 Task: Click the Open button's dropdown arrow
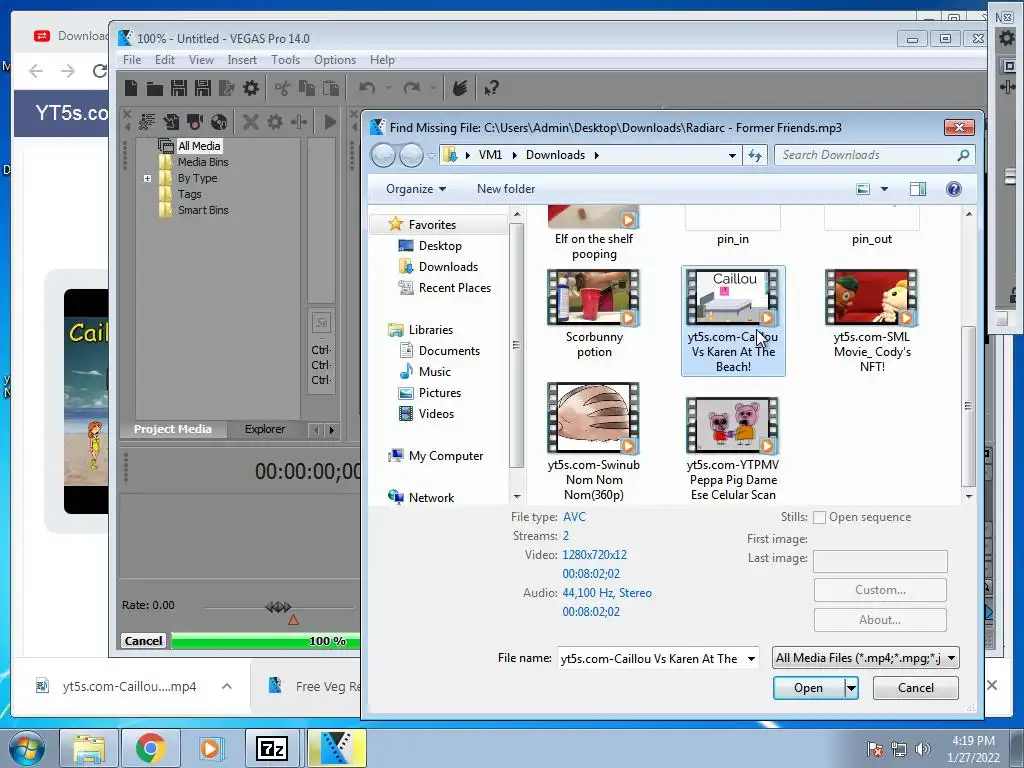(851, 688)
